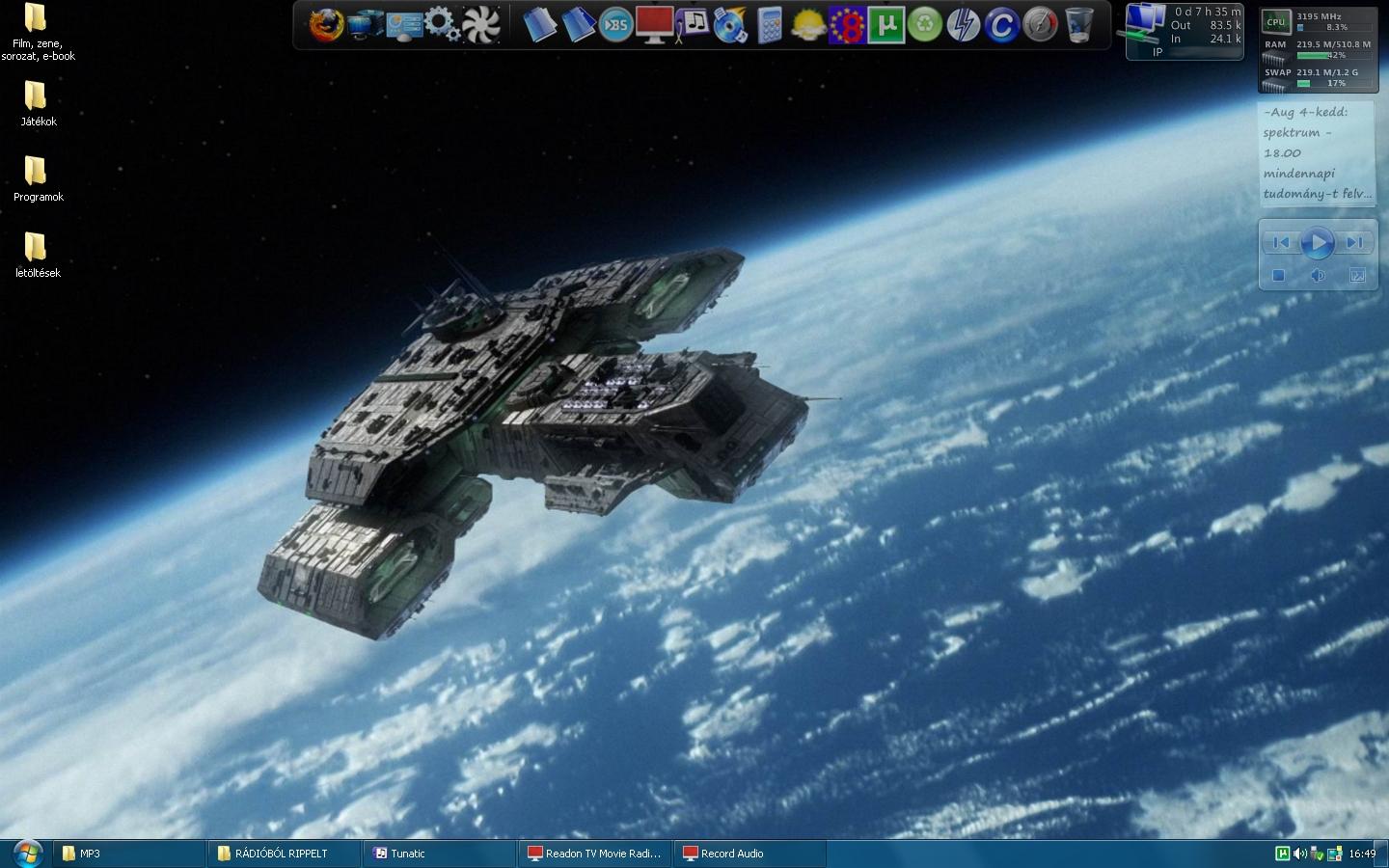Click the Out 83.5 k network reading

click(x=1206, y=25)
